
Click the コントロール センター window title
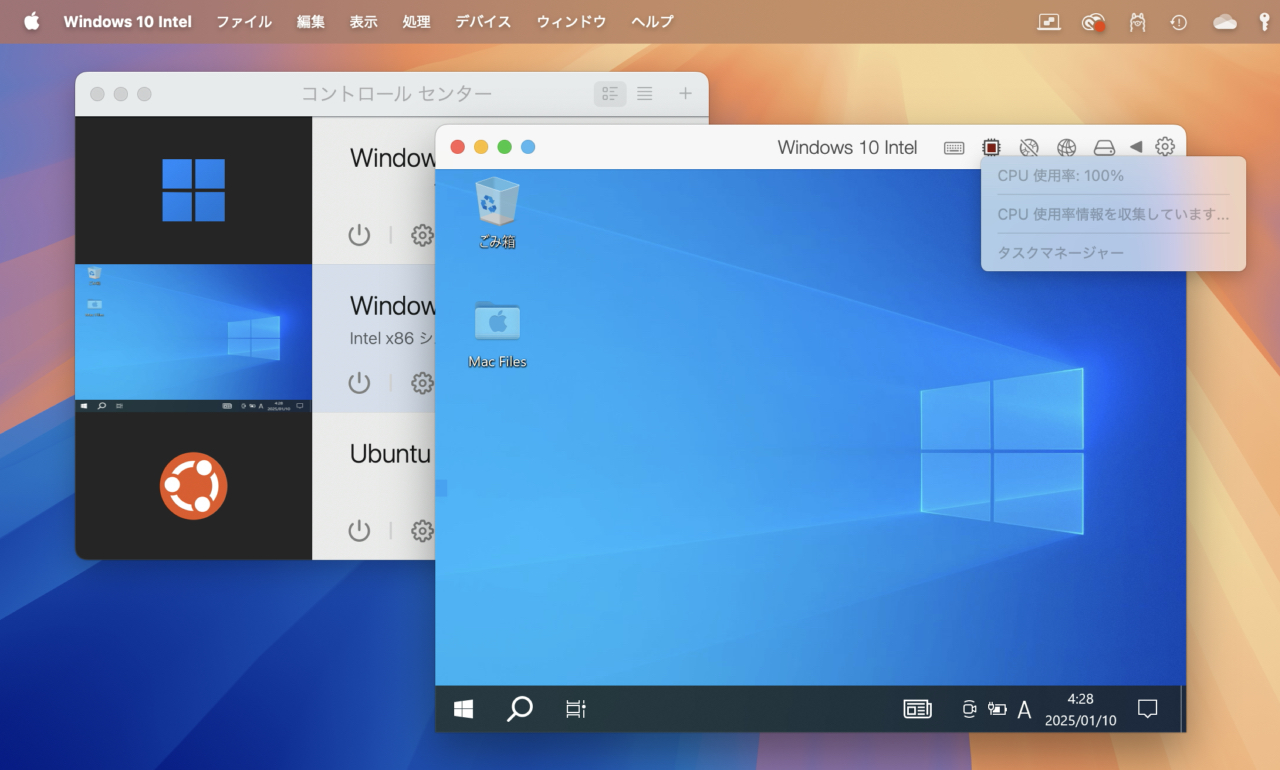point(397,94)
